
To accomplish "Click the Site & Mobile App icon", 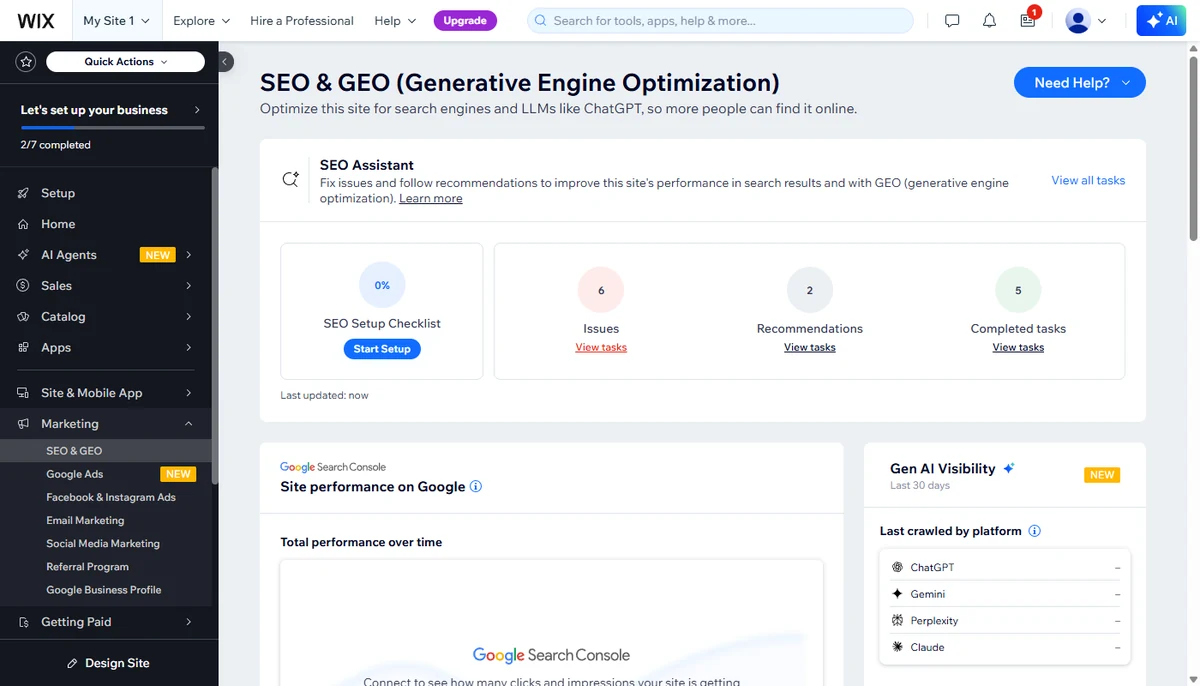I will point(23,393).
